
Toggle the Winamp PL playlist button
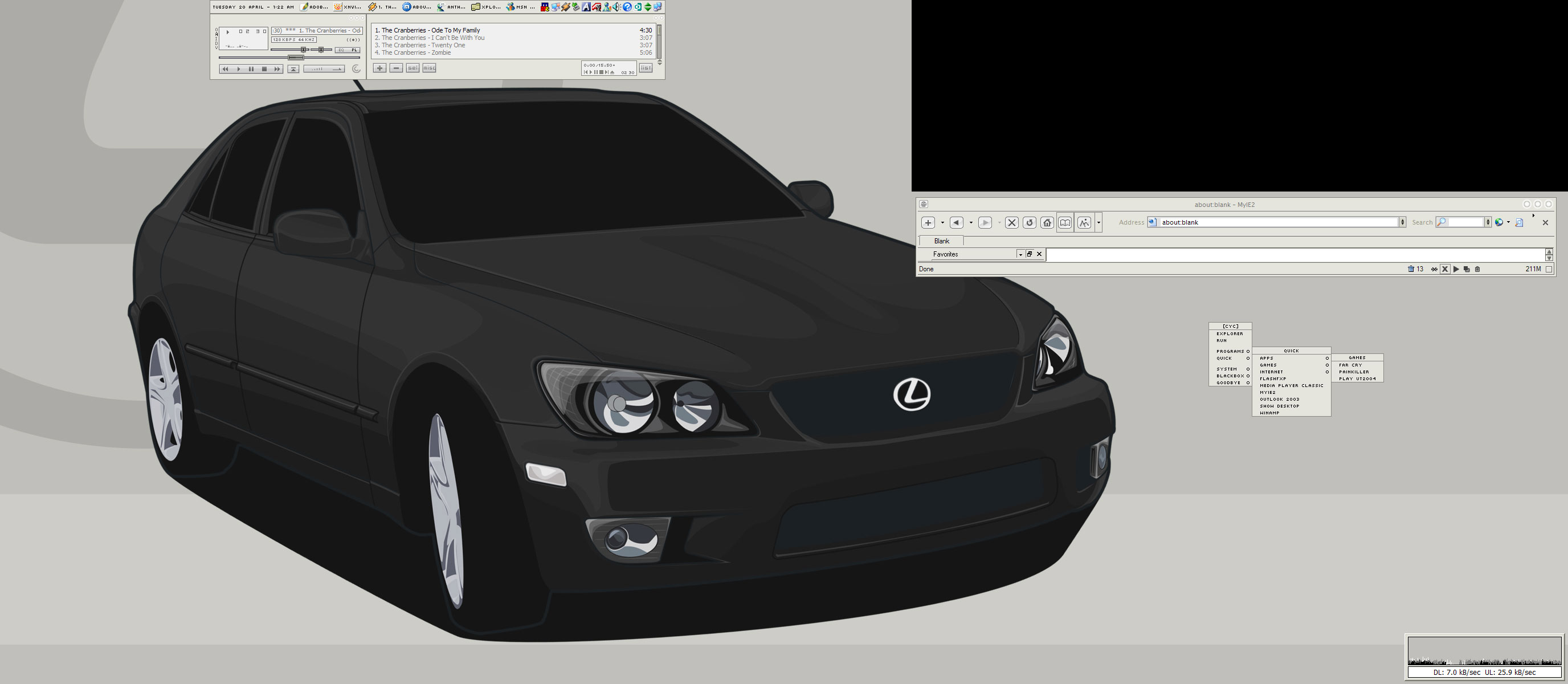pyautogui.click(x=354, y=50)
